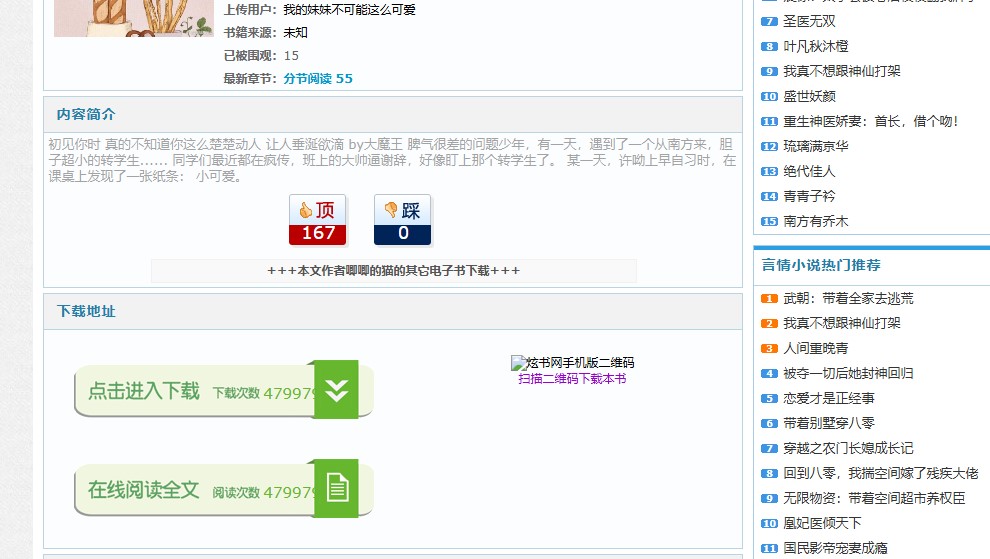Open novel 无限物资：带着空间超市养权臣
The height and width of the screenshot is (559, 990).
click(874, 498)
